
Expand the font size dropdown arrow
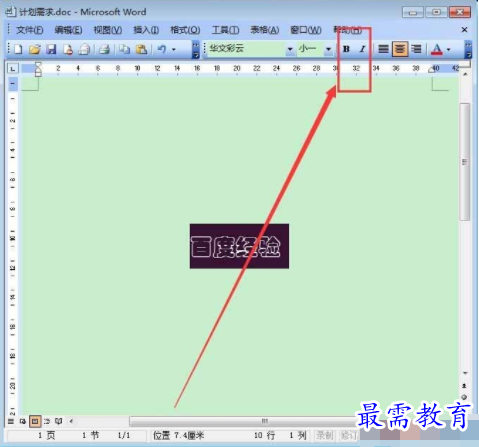(328, 49)
